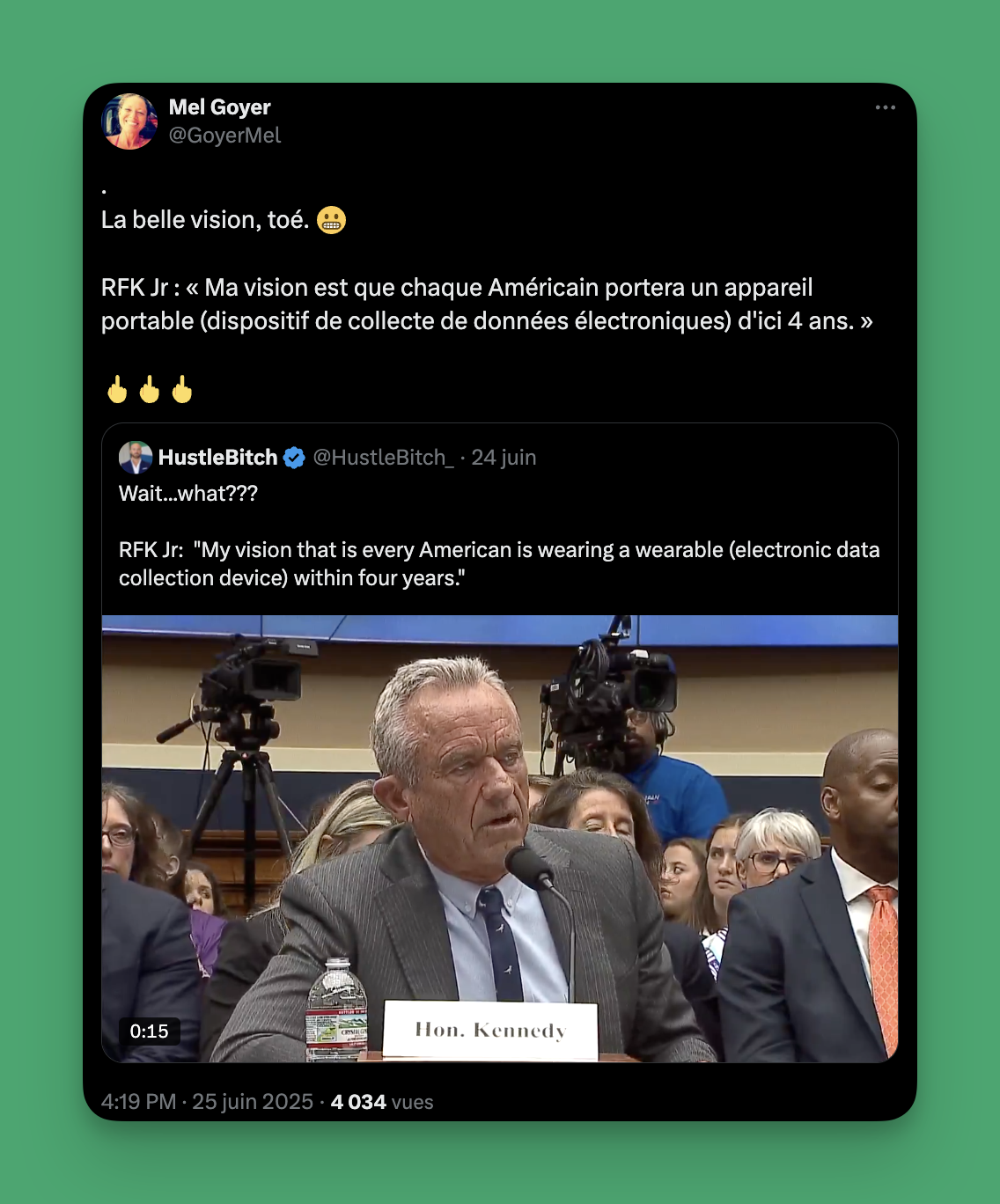1000x1204 pixels.
Task: Click the 0:15 video duration badge
Action: coord(149,1031)
